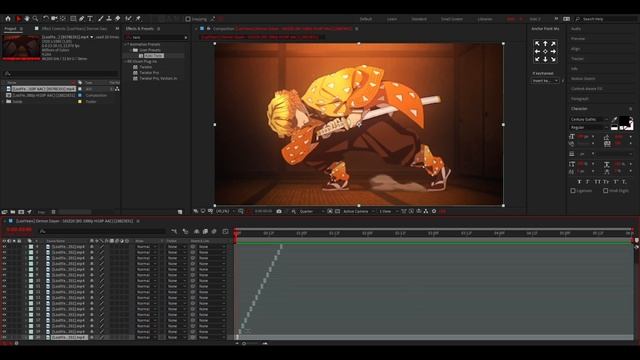Viewport: 640px width, 360px height.
Task: Open the Effect Controls tab
Action: (x=74, y=29)
